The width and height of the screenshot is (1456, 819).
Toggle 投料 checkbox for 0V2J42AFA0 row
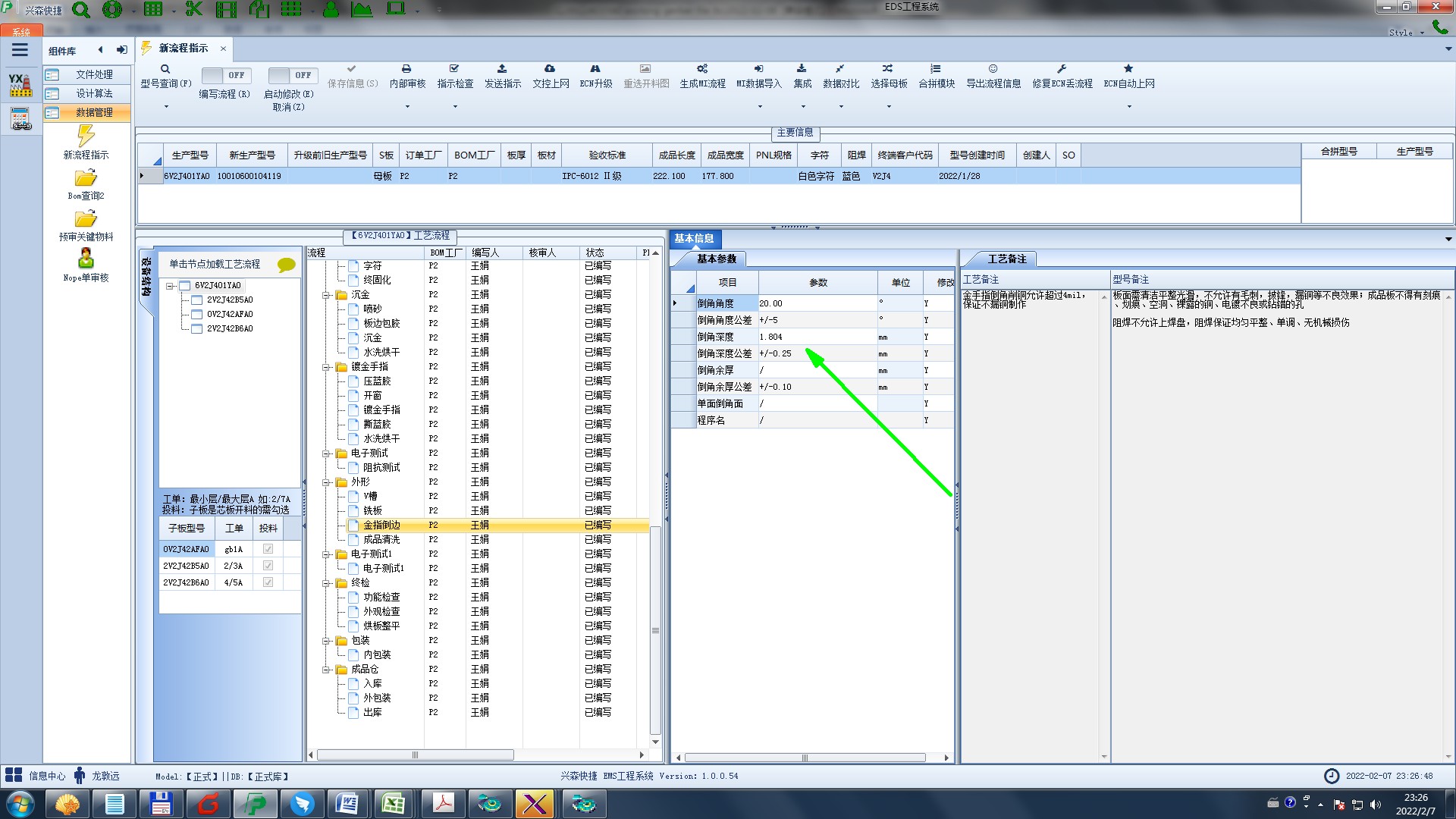(268, 549)
